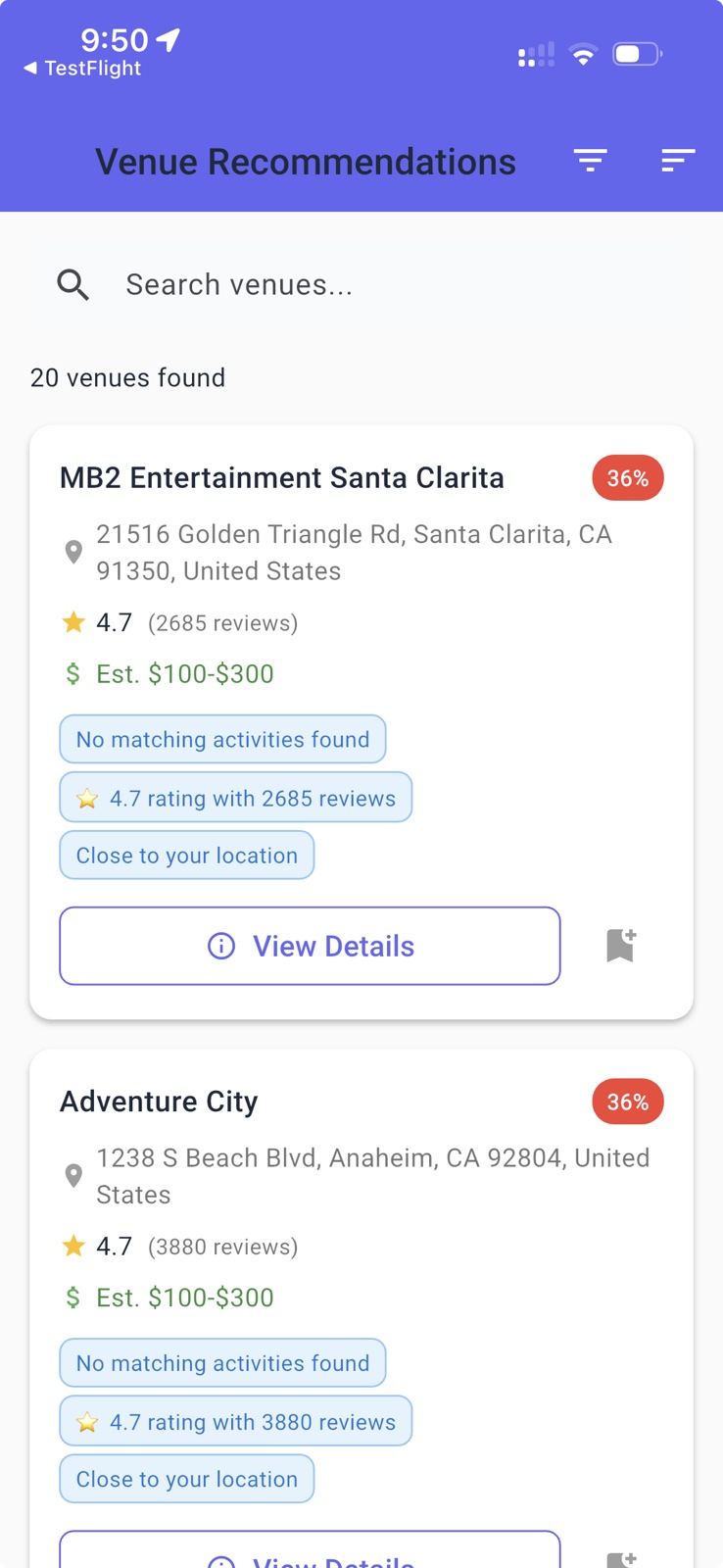Image resolution: width=723 pixels, height=1568 pixels.
Task: Click View Details for MB2 Entertainment
Action: pos(310,946)
